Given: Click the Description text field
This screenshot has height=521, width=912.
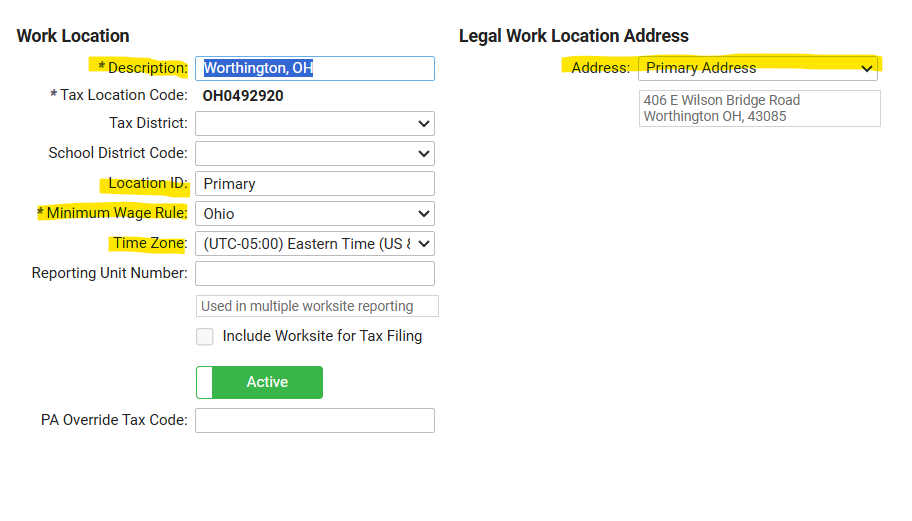Looking at the screenshot, I should pos(314,68).
